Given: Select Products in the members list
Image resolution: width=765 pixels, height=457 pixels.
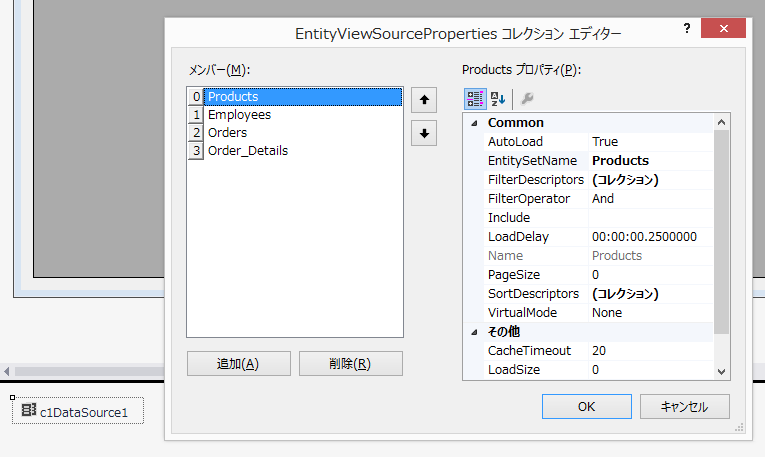Looking at the screenshot, I should (302, 97).
